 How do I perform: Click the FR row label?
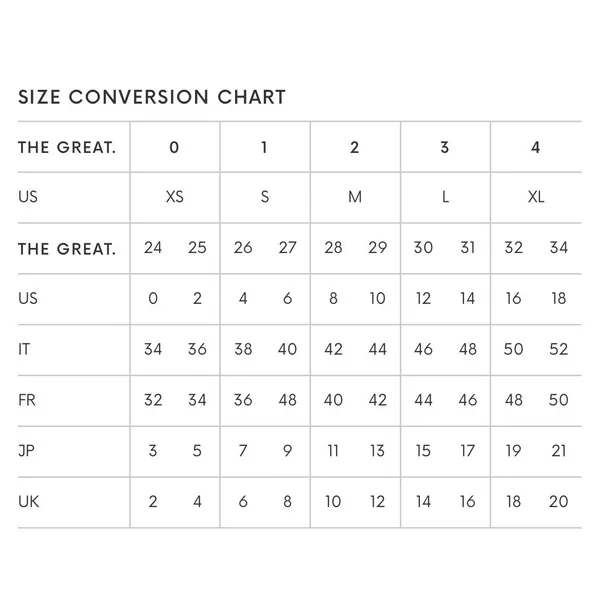[27, 400]
